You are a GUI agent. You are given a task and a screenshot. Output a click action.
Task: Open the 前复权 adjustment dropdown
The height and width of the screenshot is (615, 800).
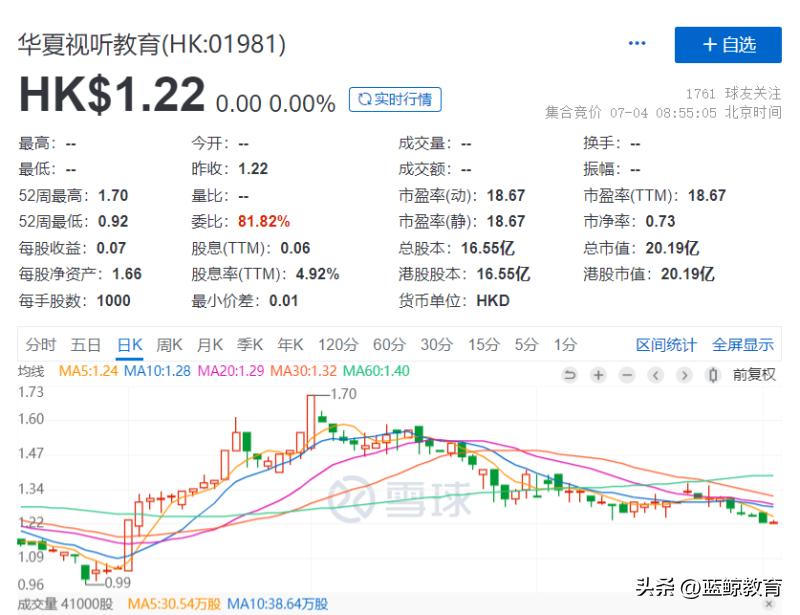(x=756, y=374)
